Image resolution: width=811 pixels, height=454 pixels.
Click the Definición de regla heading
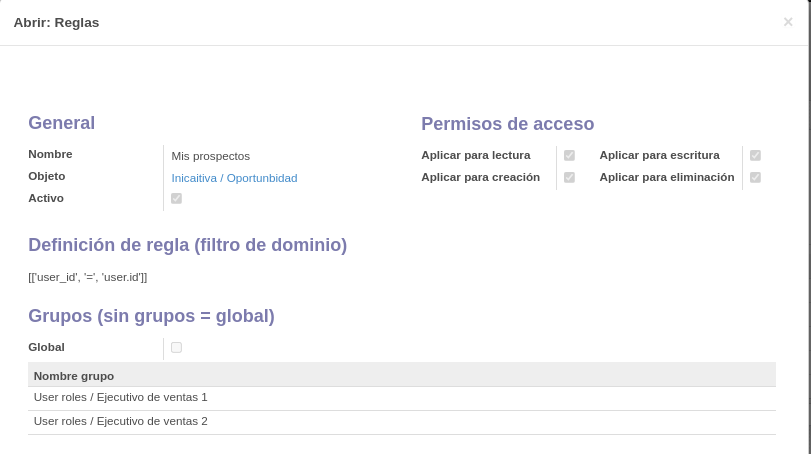187,245
